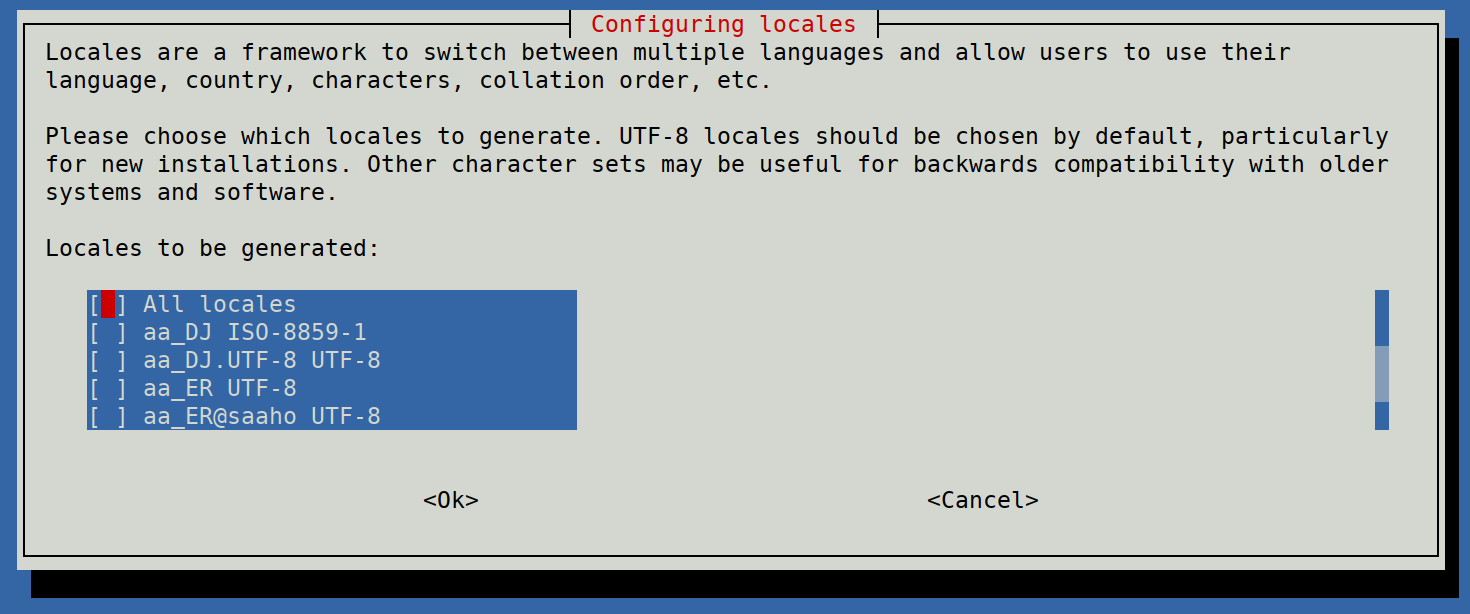The height and width of the screenshot is (614, 1470).
Task: Highlight the aa_DJ ISO-8859-1 entry text
Action: tap(255, 332)
